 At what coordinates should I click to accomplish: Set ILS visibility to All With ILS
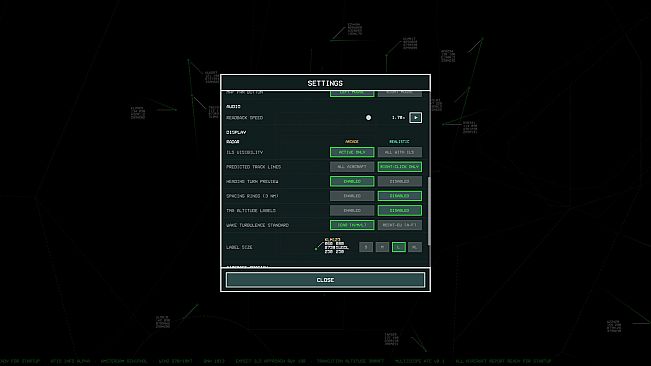click(399, 152)
